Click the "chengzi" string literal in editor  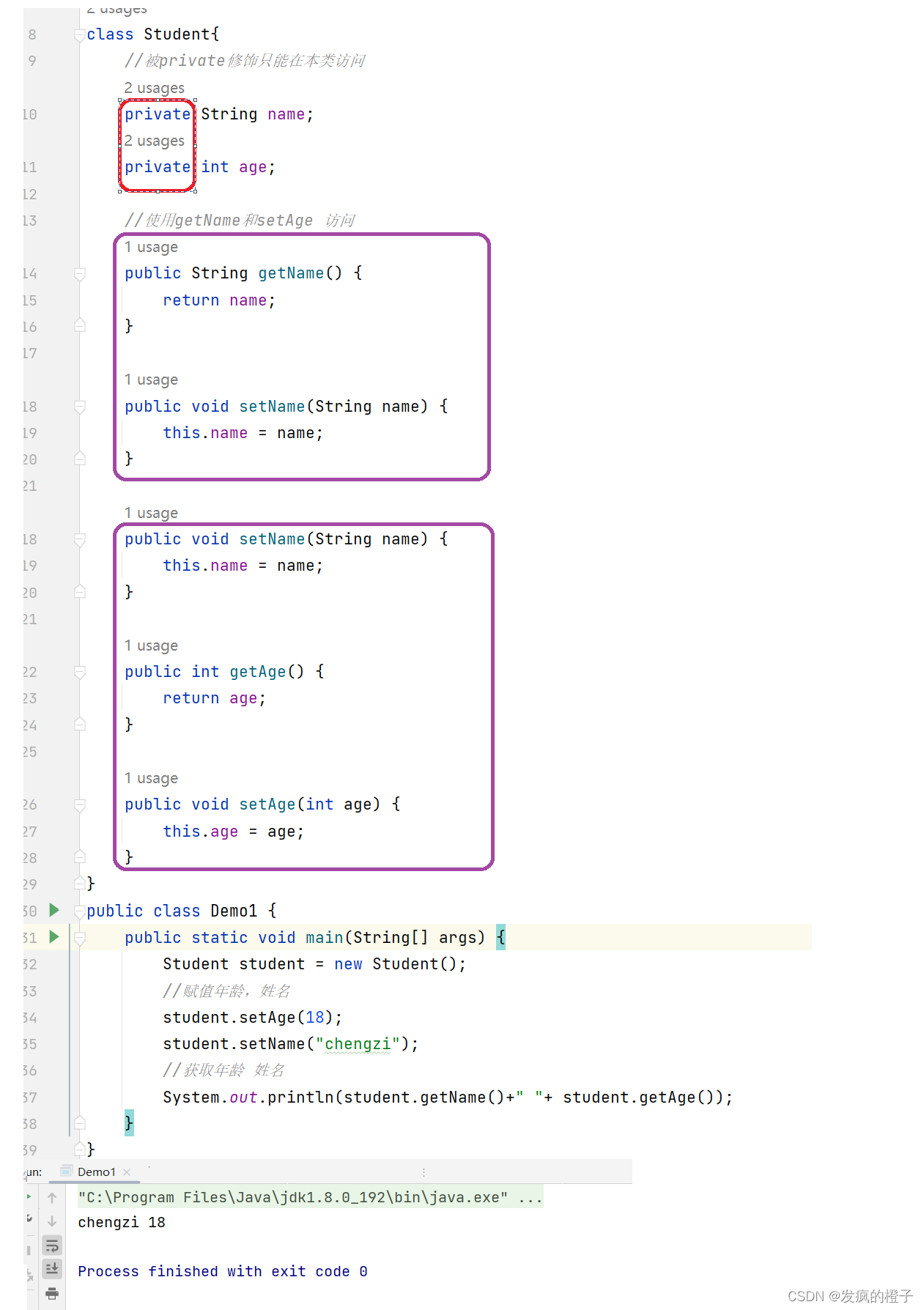pyautogui.click(x=358, y=1044)
